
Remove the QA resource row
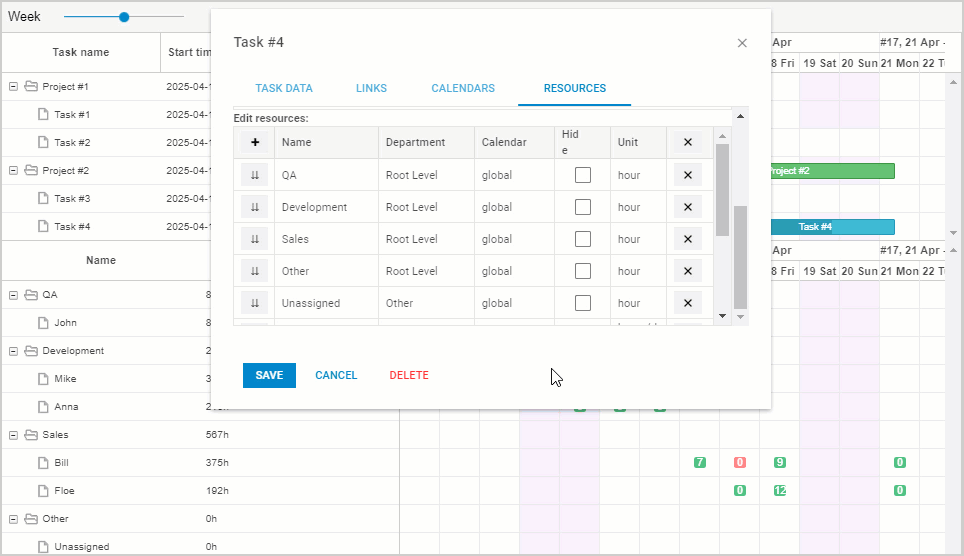[688, 175]
